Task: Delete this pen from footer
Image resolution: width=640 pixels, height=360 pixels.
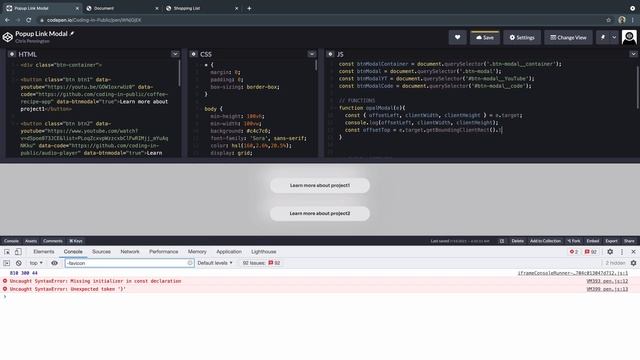Action: [517, 241]
